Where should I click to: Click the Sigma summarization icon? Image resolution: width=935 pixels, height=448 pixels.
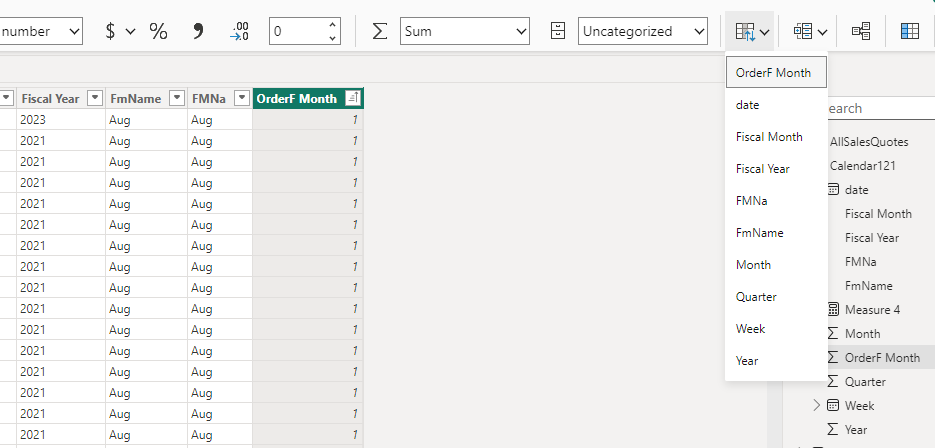click(379, 32)
